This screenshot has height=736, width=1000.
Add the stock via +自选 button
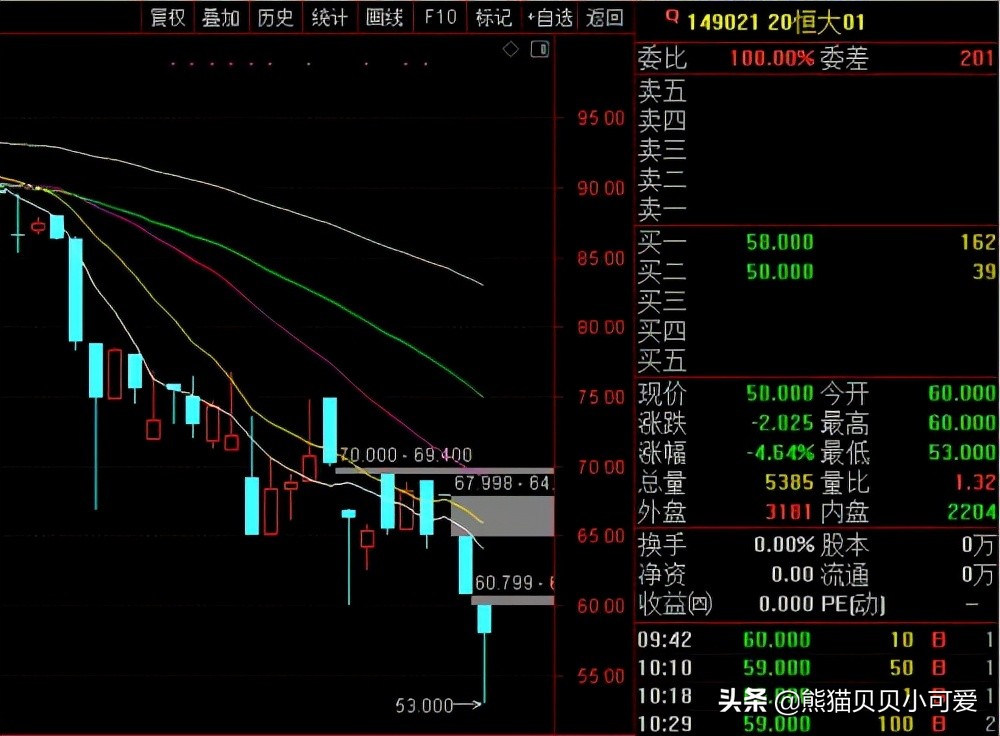[550, 17]
